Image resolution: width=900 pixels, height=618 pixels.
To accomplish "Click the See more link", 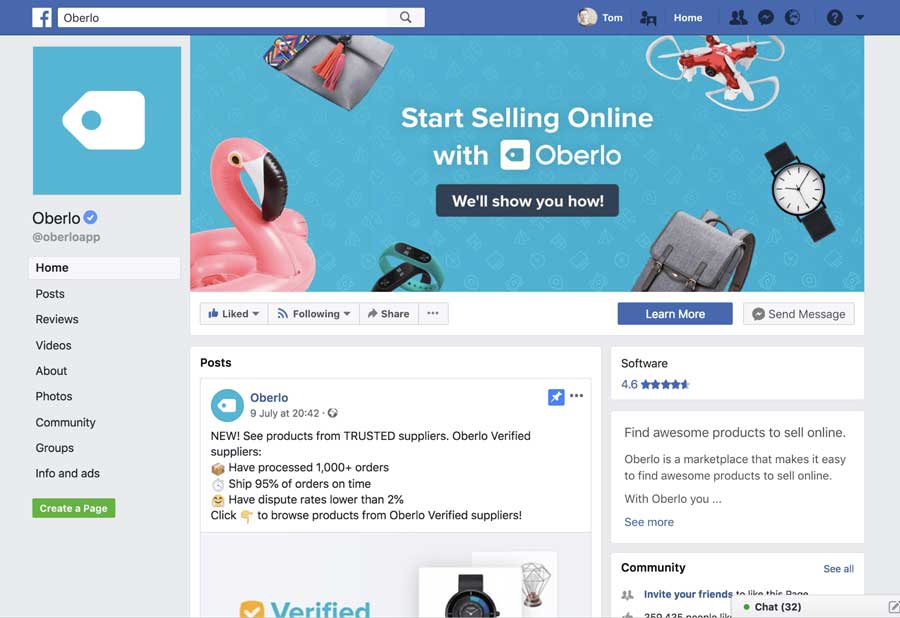I will (x=649, y=522).
